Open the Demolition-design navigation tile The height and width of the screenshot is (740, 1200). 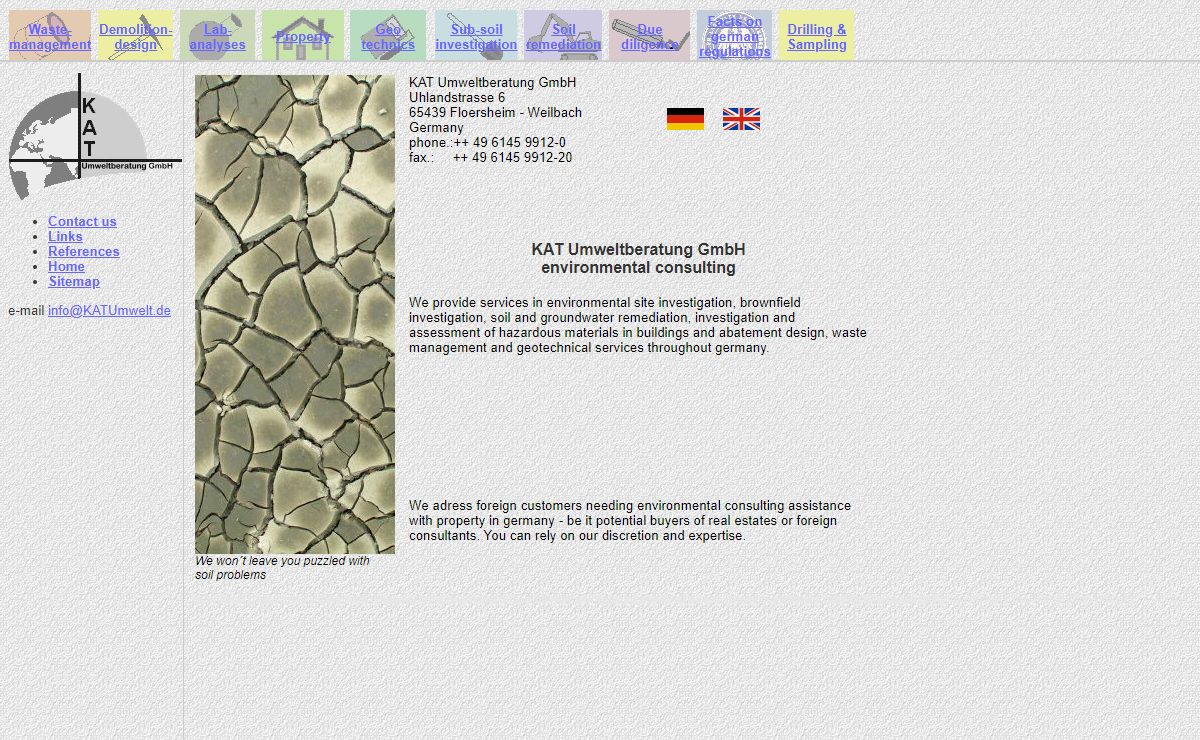click(x=135, y=36)
